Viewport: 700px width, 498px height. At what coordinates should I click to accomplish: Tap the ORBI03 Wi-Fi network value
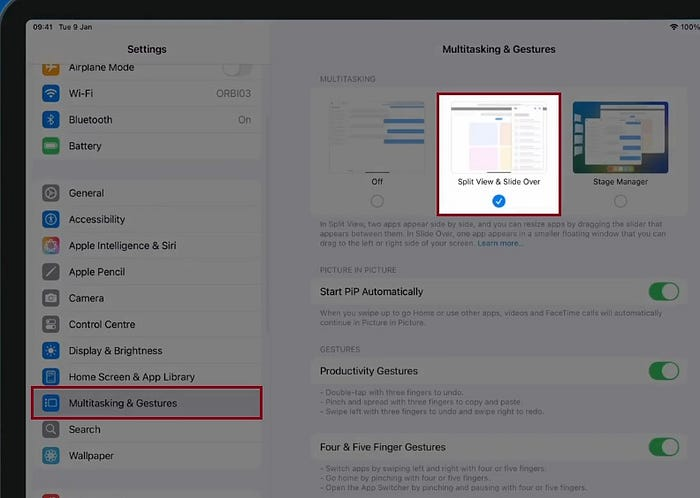coord(233,93)
